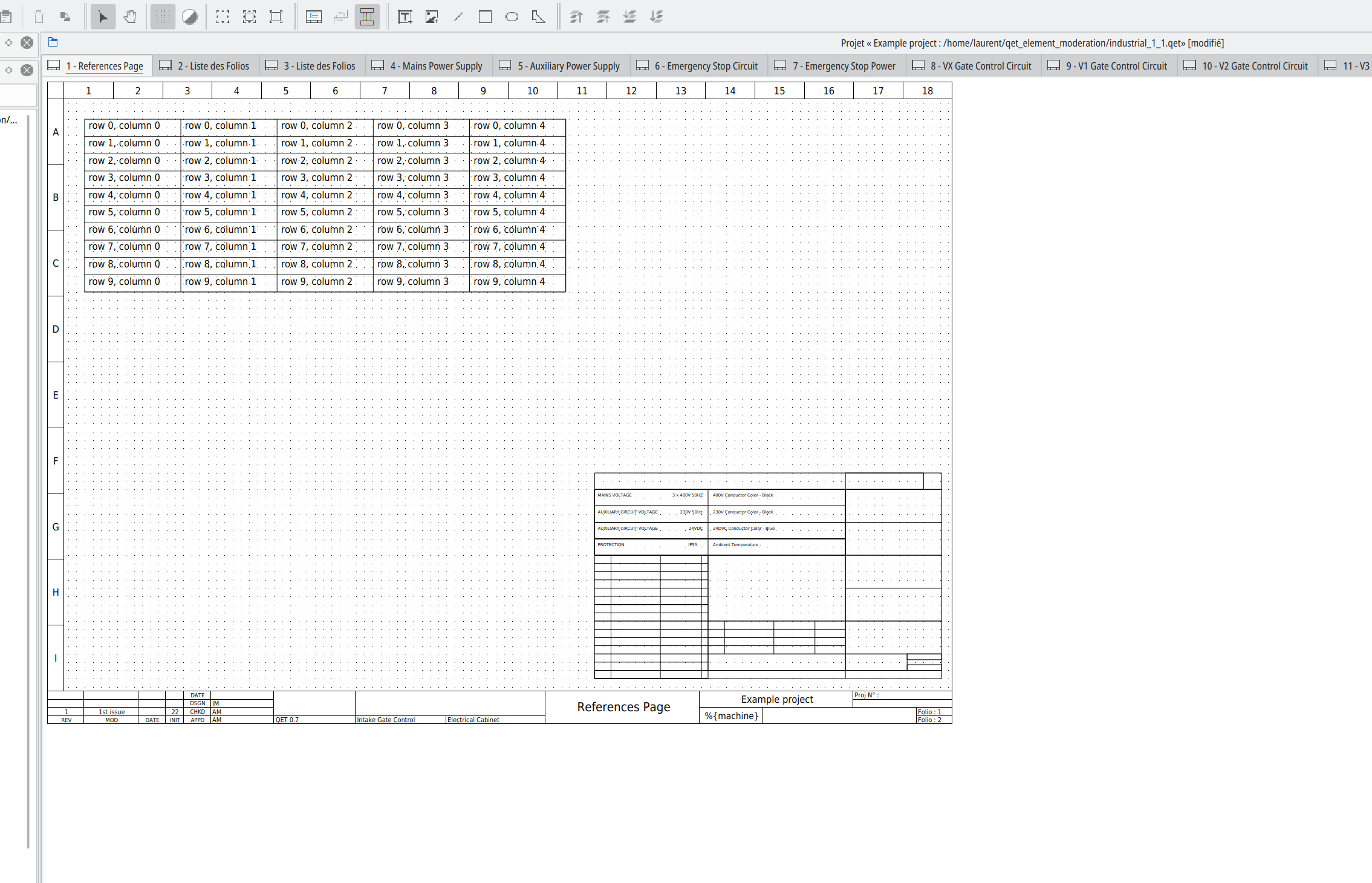Click the invert selection icon
This screenshot has height=883, width=1372.
249,17
